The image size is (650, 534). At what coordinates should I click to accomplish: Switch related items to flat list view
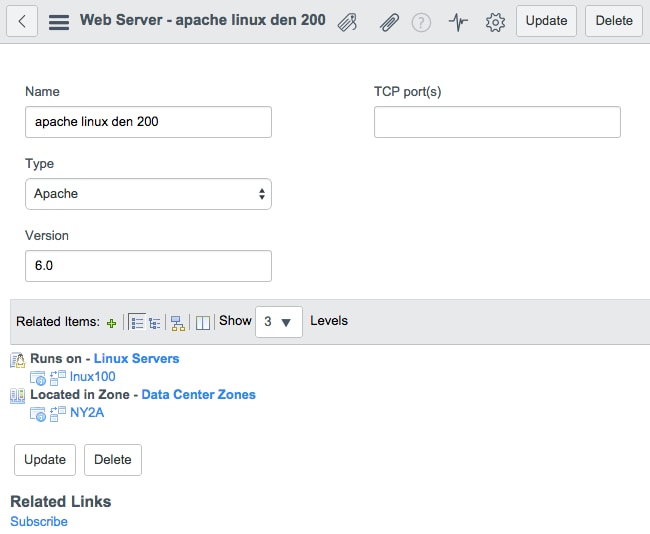(x=137, y=322)
